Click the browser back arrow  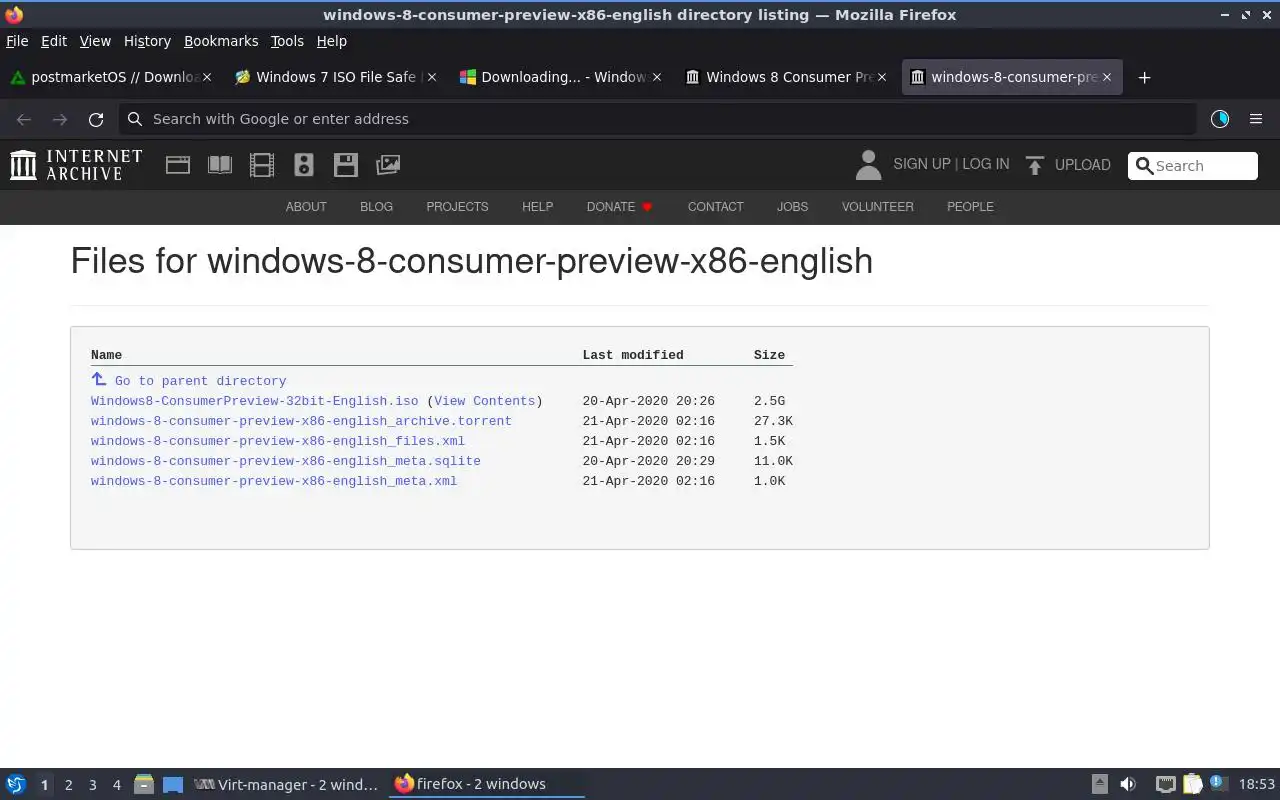(x=24, y=119)
